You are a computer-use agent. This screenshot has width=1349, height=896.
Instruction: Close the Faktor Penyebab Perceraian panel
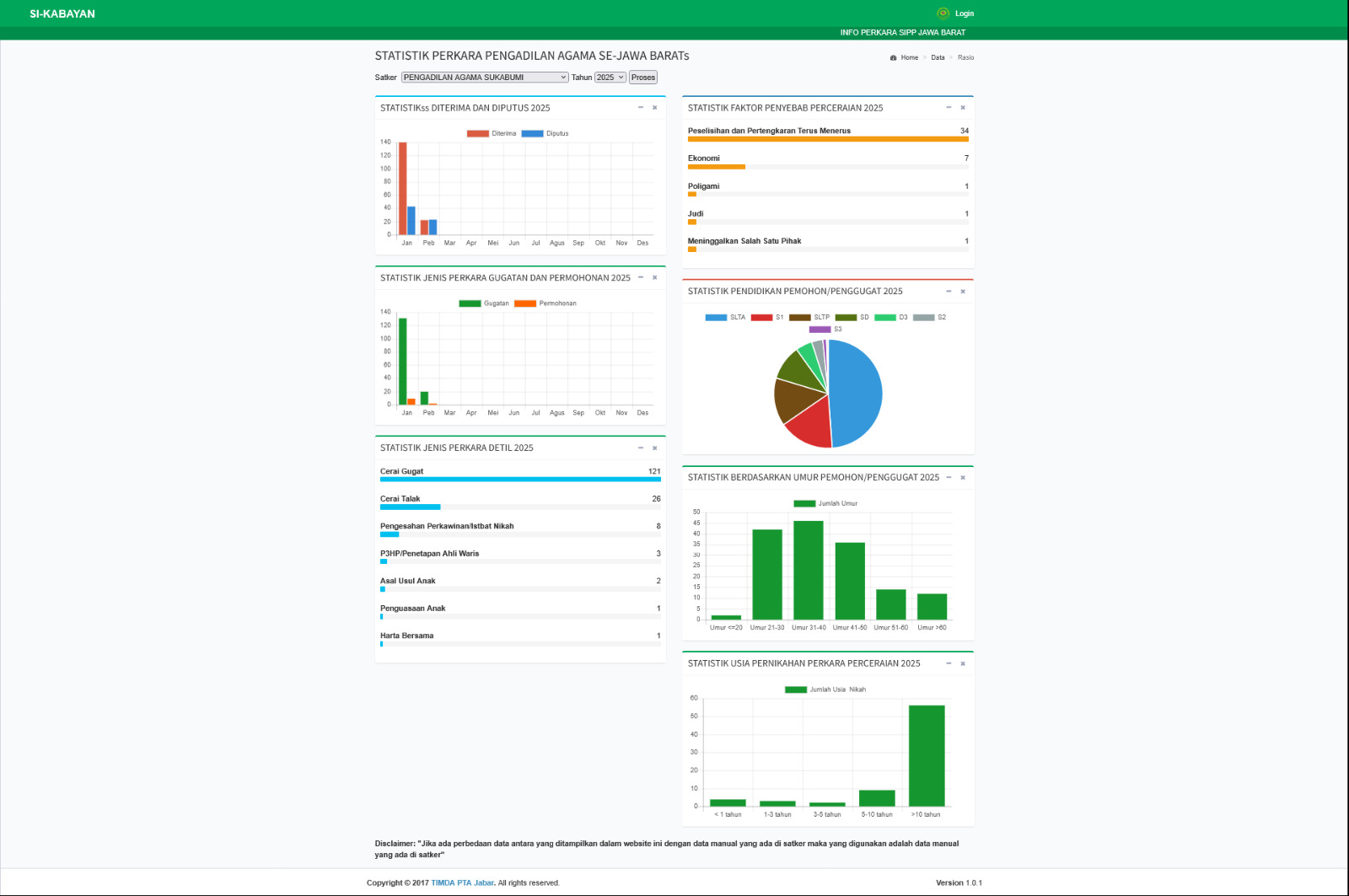[x=963, y=108]
